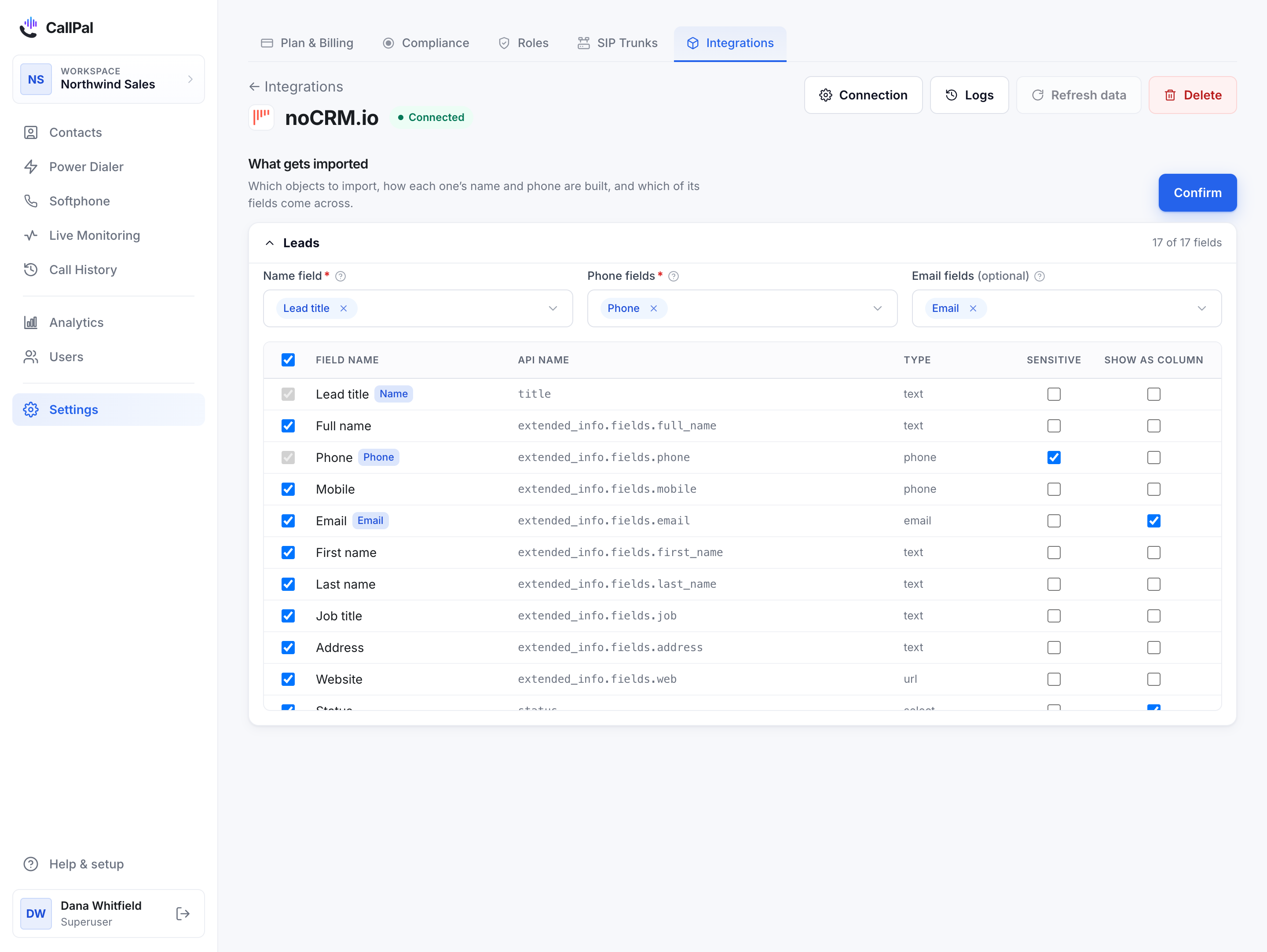Click the Refresh data button

point(1079,95)
